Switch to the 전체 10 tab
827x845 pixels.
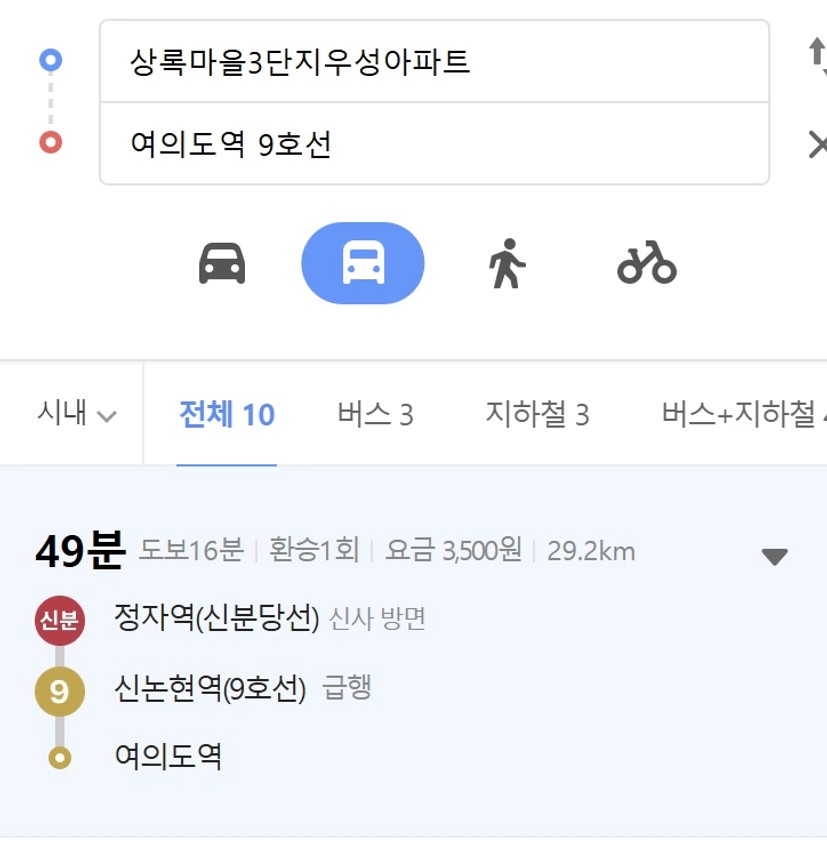pos(227,414)
